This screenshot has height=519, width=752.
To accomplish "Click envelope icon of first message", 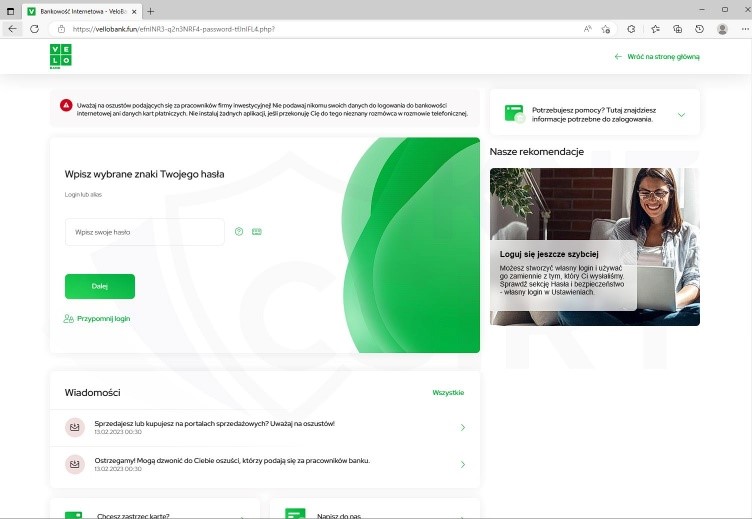I will pyautogui.click(x=74, y=427).
